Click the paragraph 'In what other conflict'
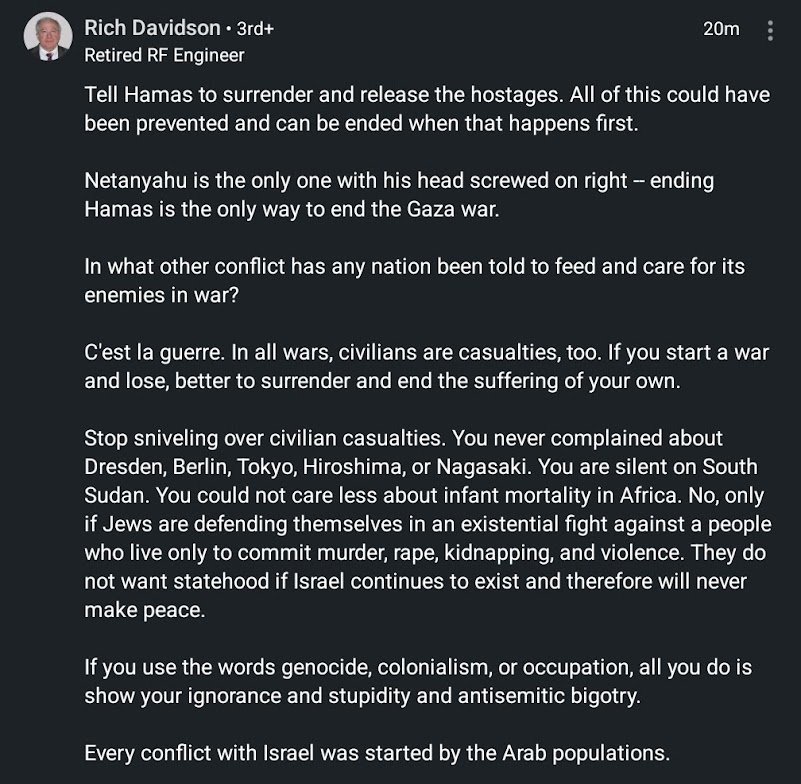The width and height of the screenshot is (801, 784). point(414,280)
